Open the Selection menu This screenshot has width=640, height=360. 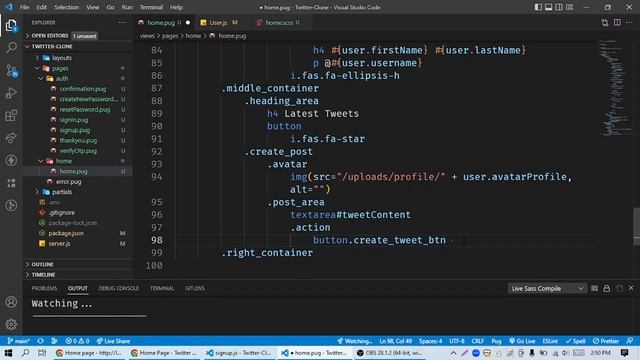[x=66, y=7]
